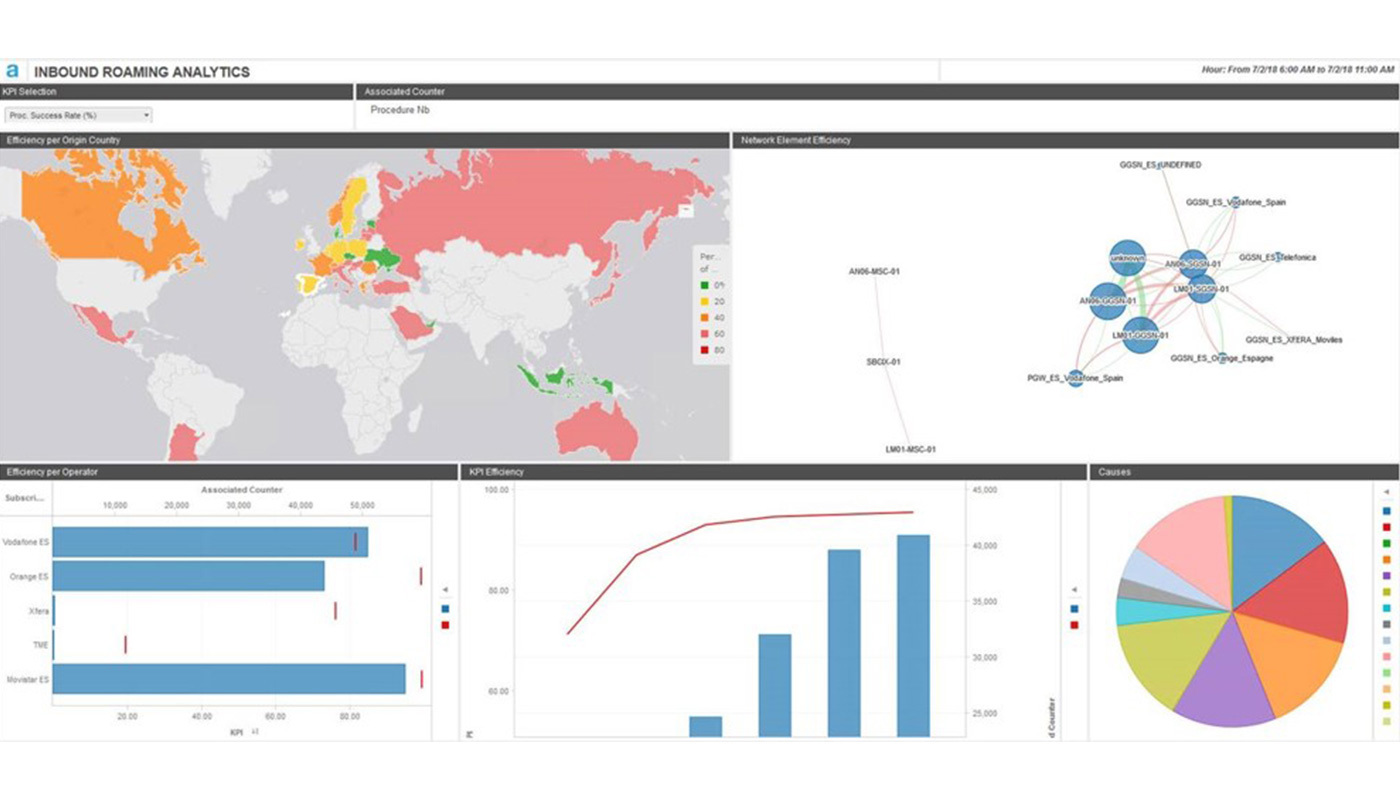Click the PGW_ES_Vodafone_Spain node
The height and width of the screenshot is (800, 1400).
1076,380
